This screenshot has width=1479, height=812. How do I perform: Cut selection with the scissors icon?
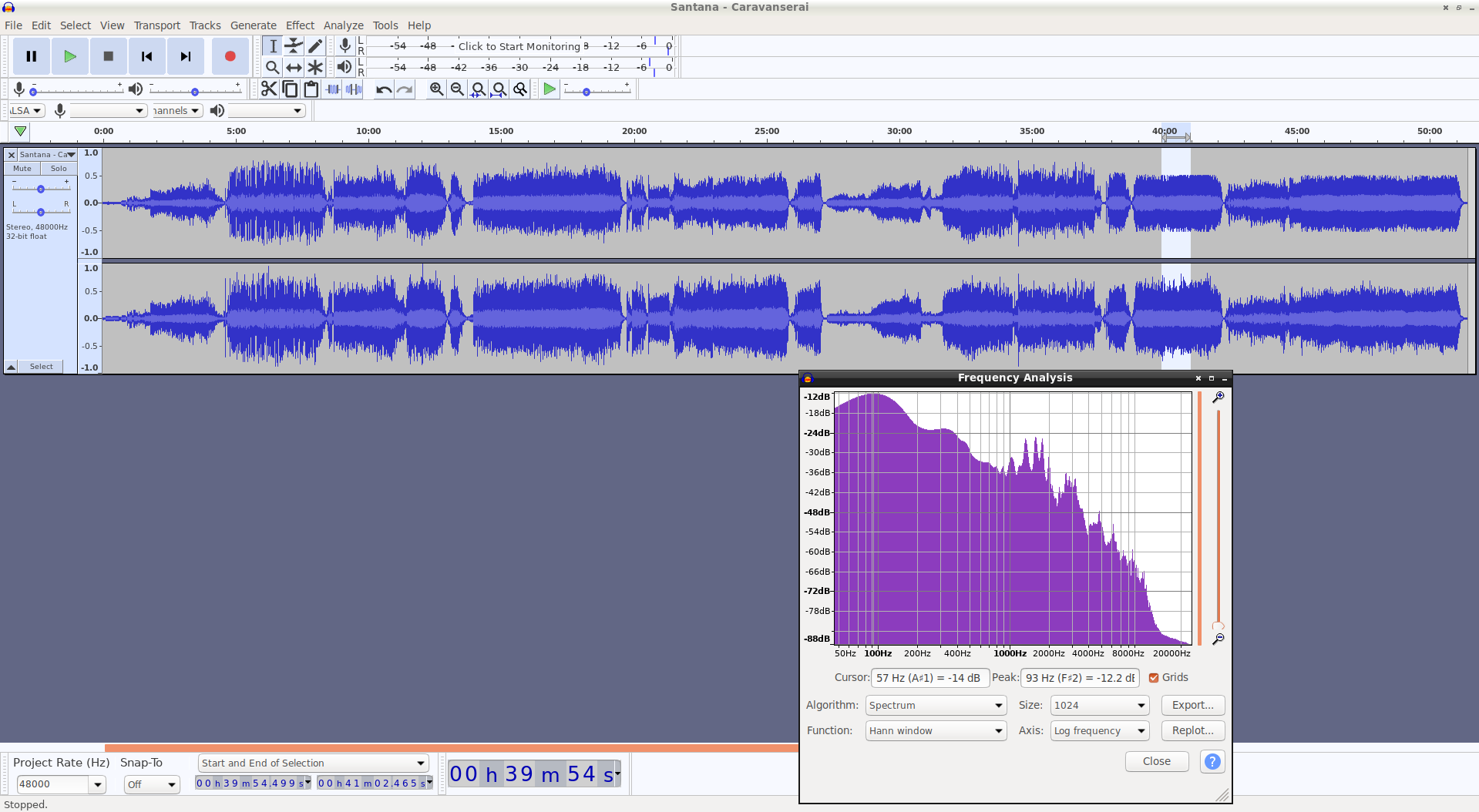tap(268, 89)
